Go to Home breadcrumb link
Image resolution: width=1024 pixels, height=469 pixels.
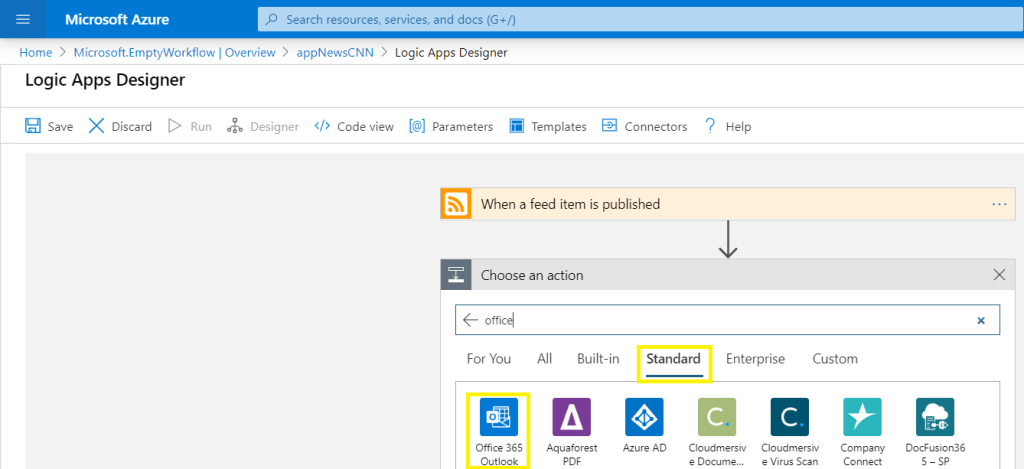[x=36, y=52]
